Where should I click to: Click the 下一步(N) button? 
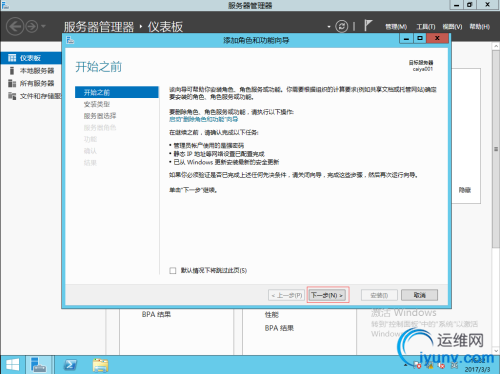(327, 295)
